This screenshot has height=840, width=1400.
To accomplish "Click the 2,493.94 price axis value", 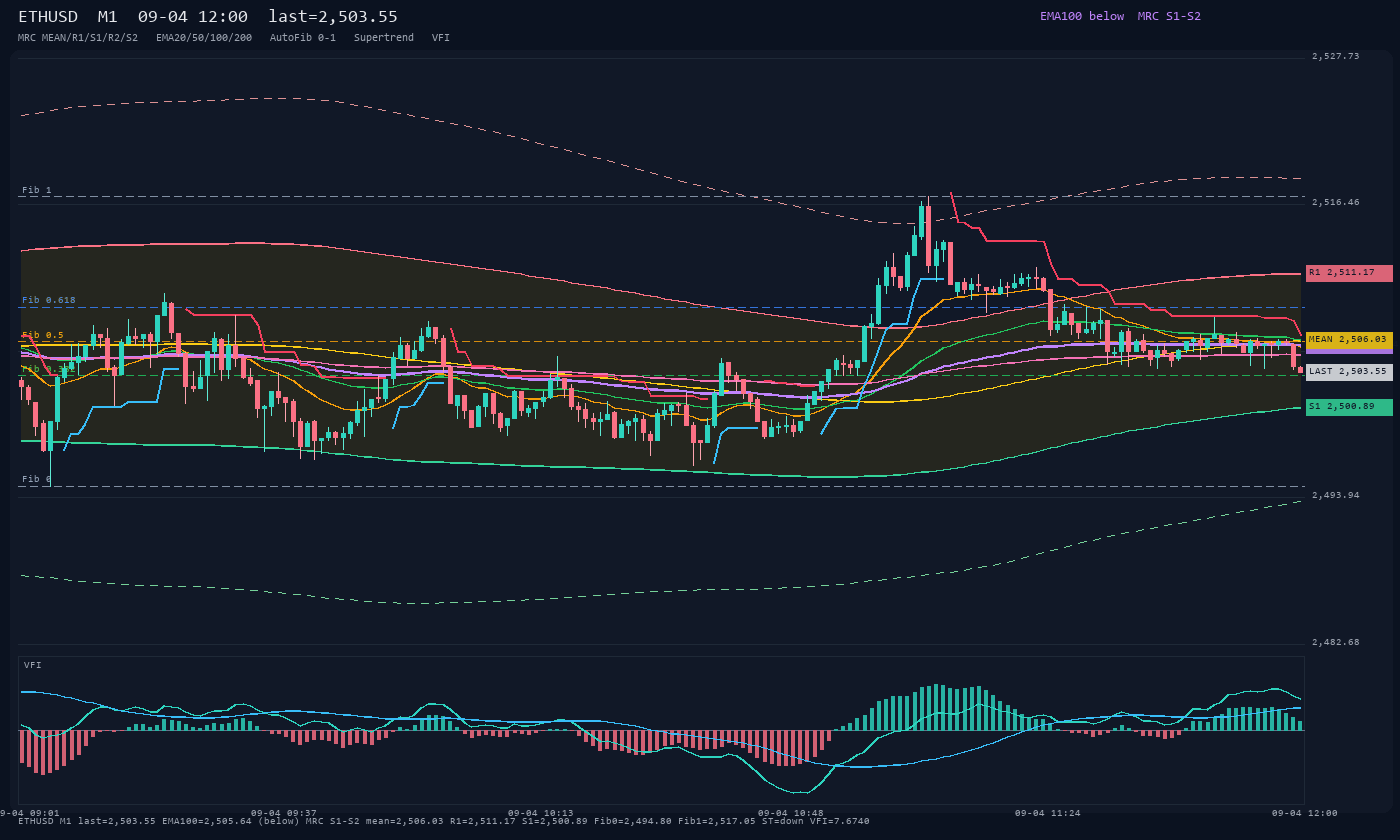I will [1336, 495].
